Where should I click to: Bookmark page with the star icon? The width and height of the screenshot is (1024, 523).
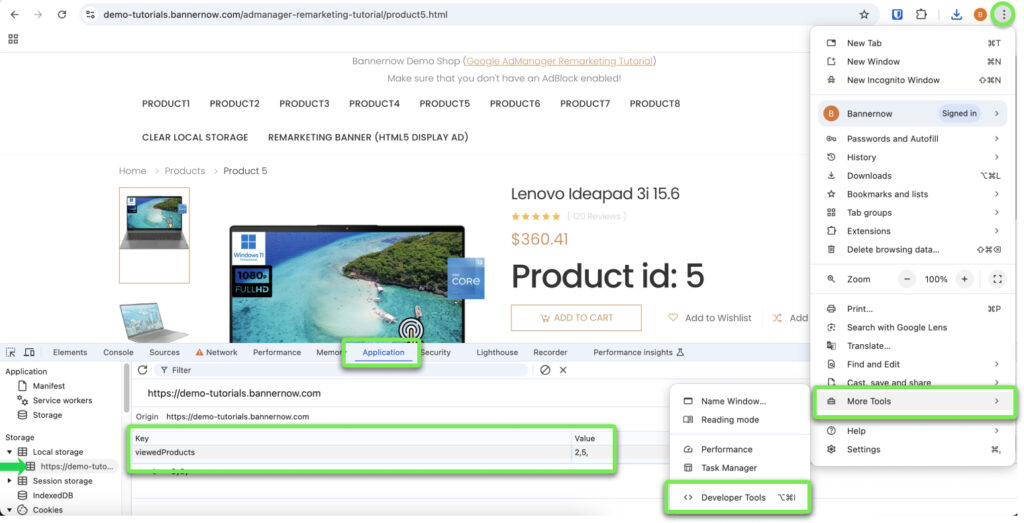tap(864, 14)
